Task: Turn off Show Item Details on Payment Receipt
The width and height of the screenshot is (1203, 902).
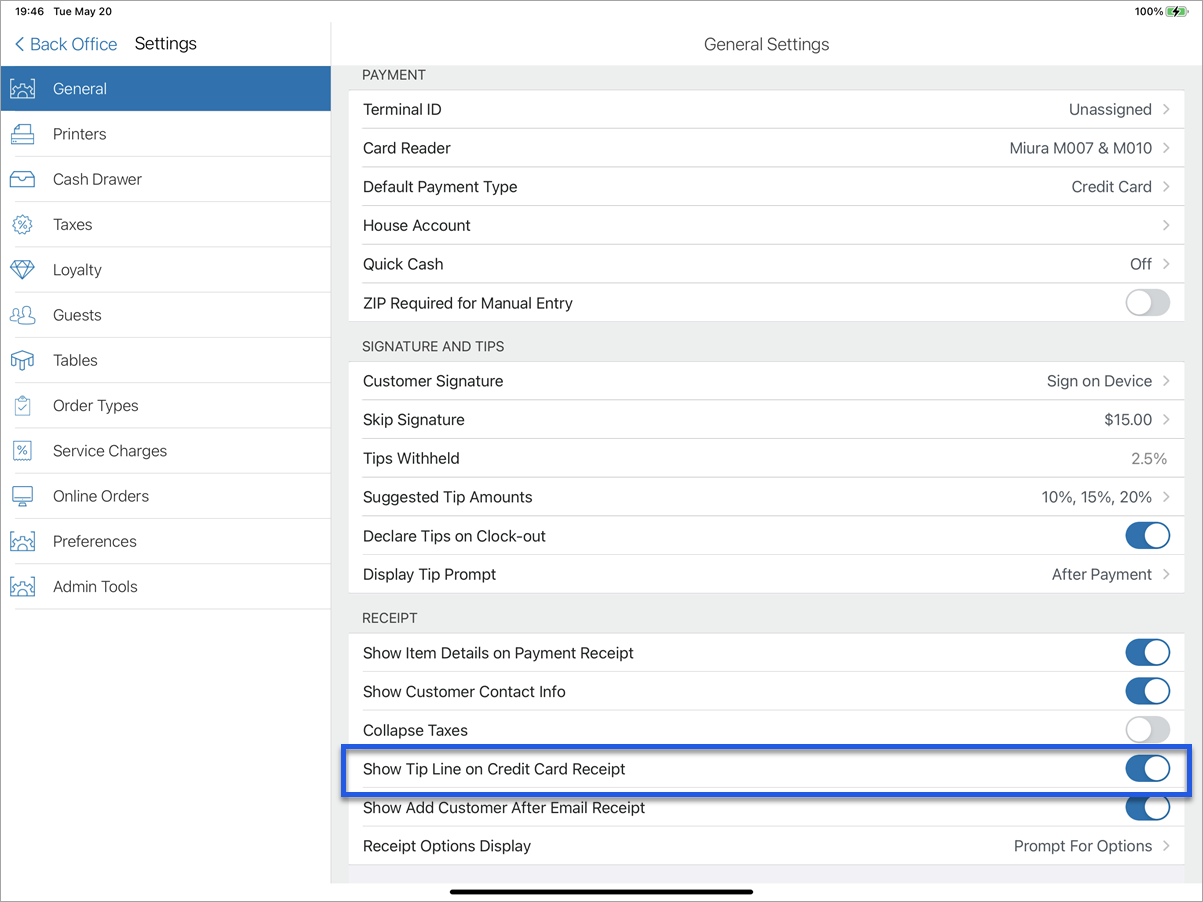Action: click(x=1147, y=653)
